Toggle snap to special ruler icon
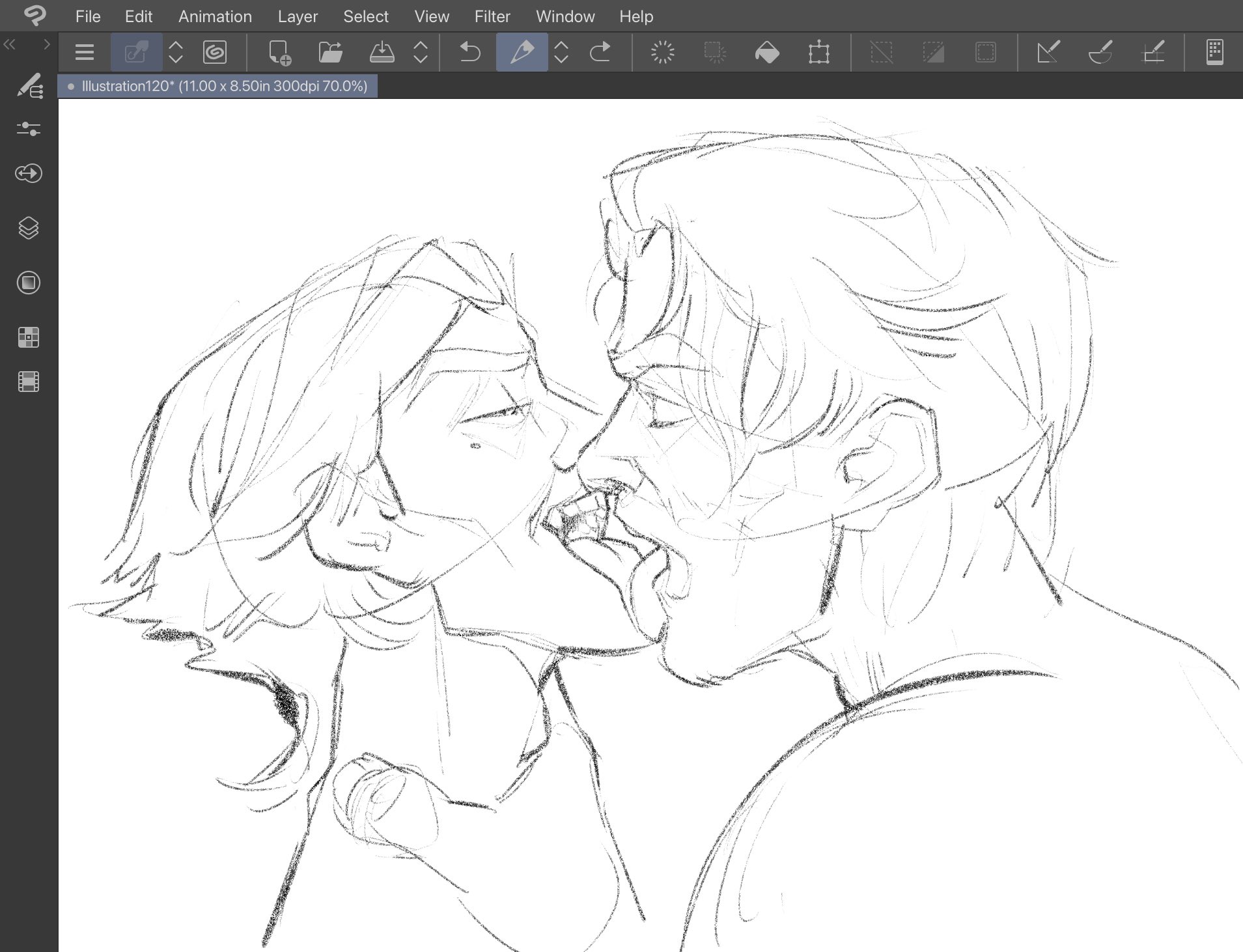 pyautogui.click(x=1100, y=52)
